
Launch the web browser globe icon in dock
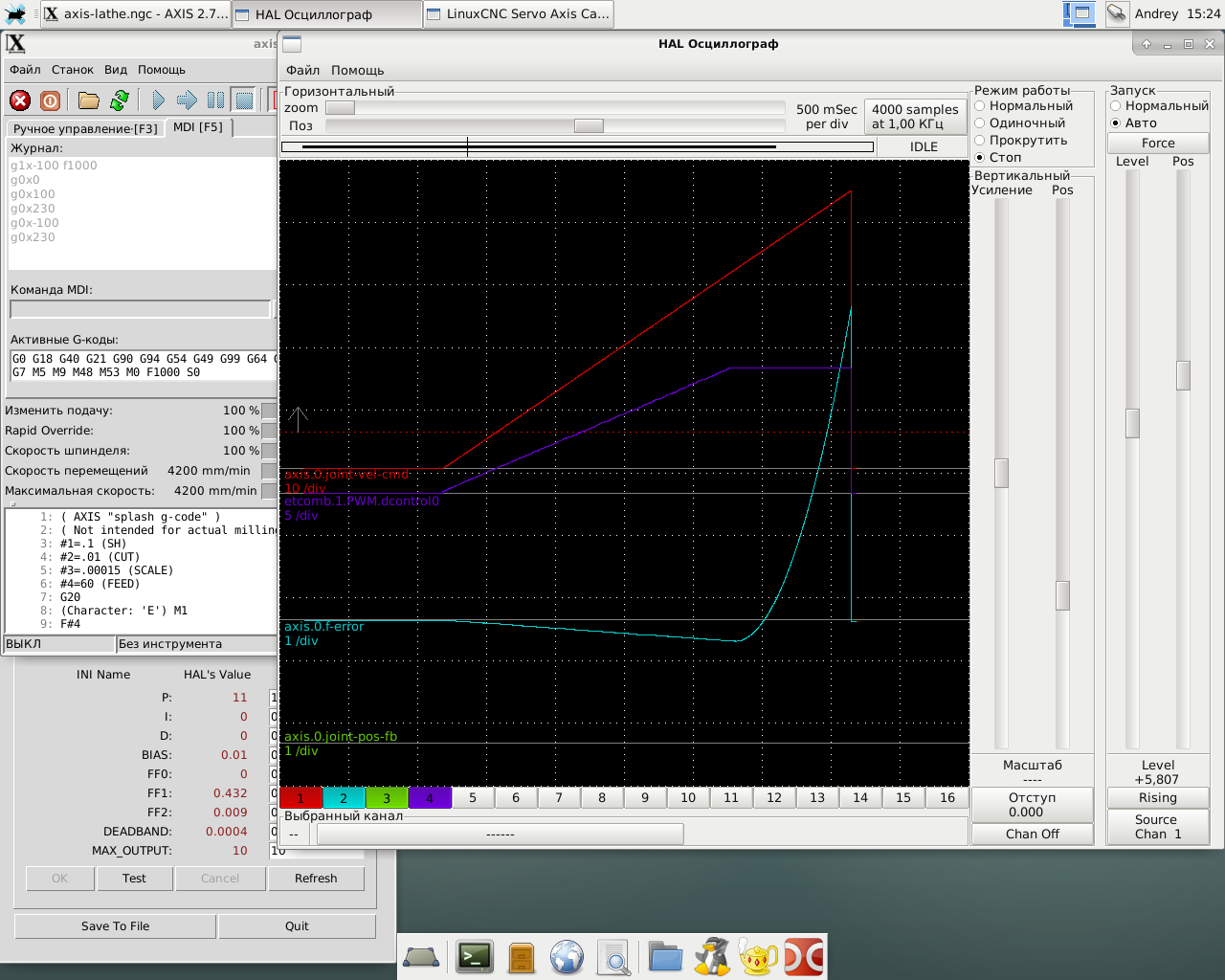pyautogui.click(x=567, y=956)
